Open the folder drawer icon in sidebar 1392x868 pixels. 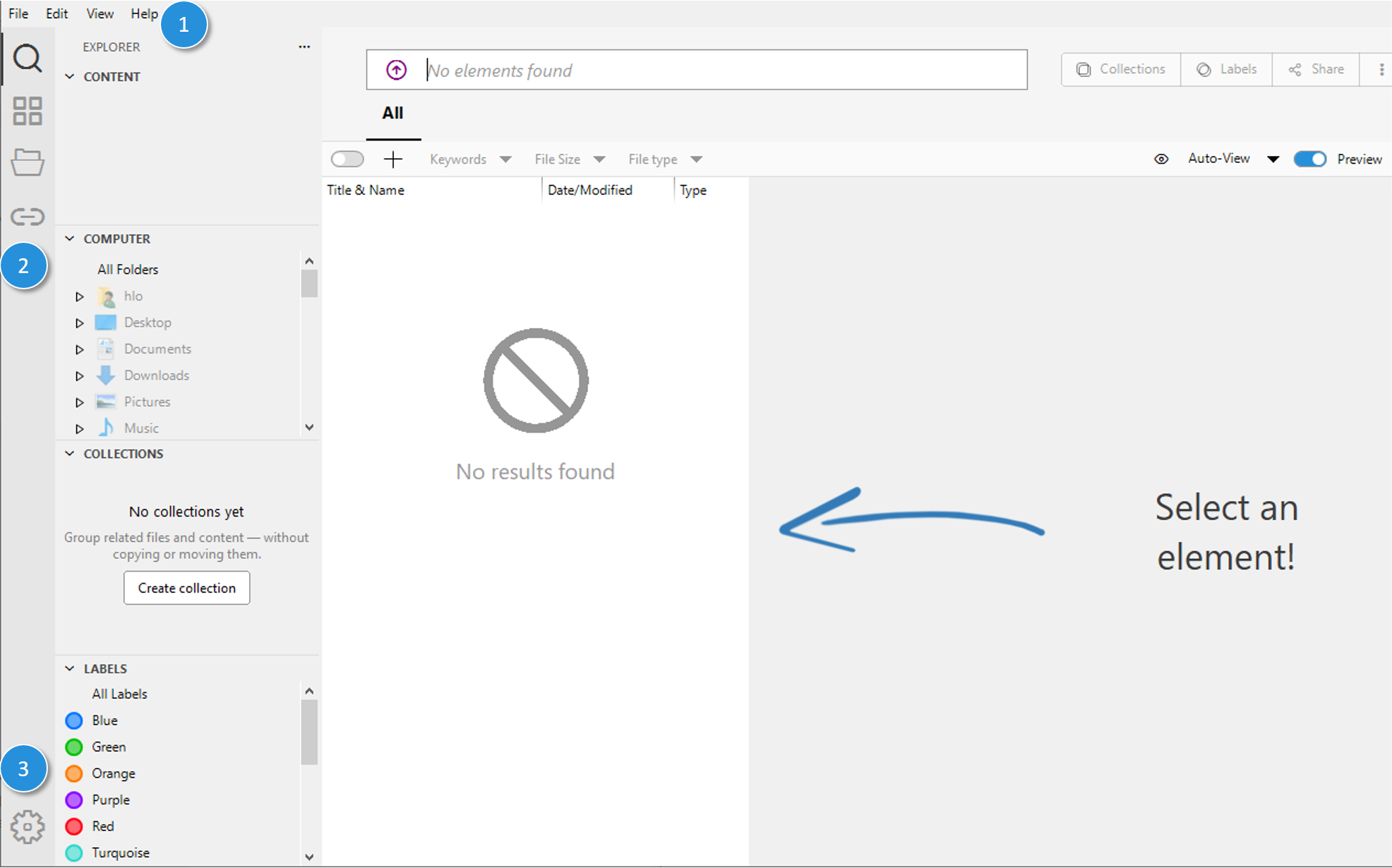pos(28,162)
